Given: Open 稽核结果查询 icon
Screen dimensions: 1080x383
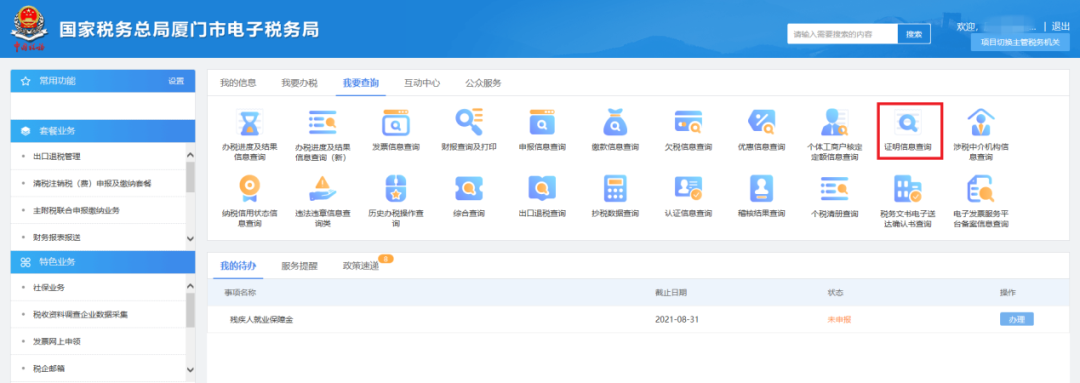Looking at the screenshot, I should pos(762,188).
